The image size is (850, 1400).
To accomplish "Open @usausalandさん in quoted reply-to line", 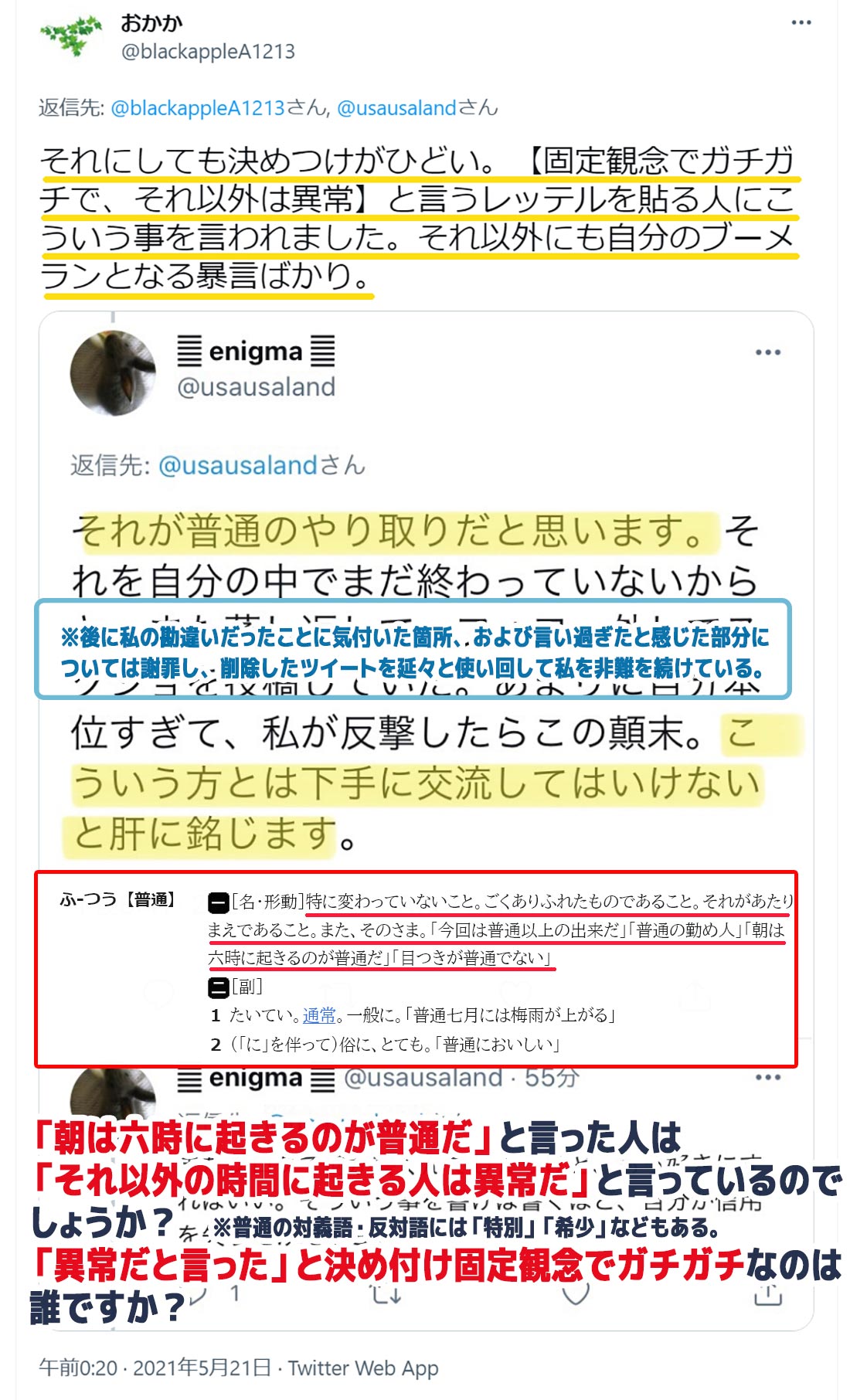I will click(x=262, y=466).
